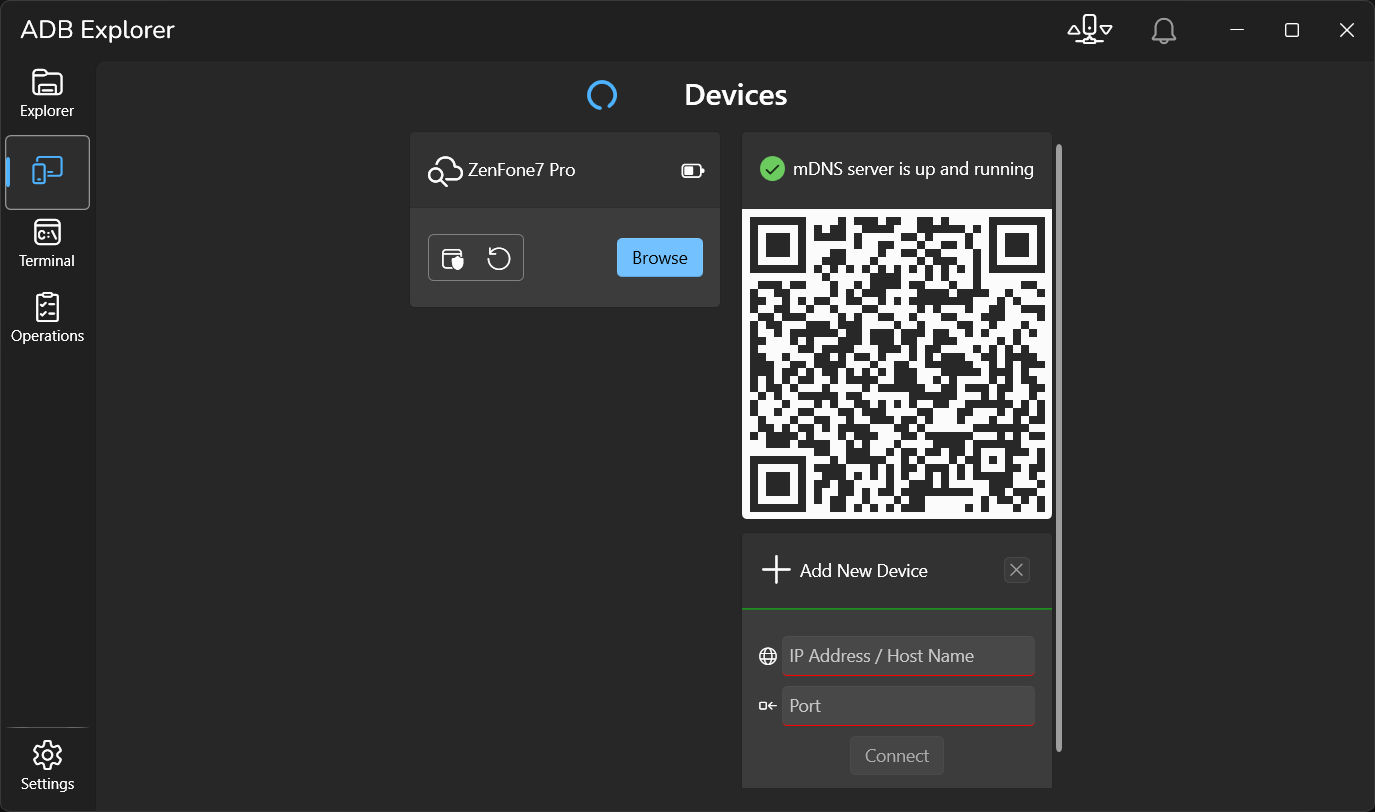Click the root access shield icon
Screen dimensions: 1375x812
(x=453, y=259)
